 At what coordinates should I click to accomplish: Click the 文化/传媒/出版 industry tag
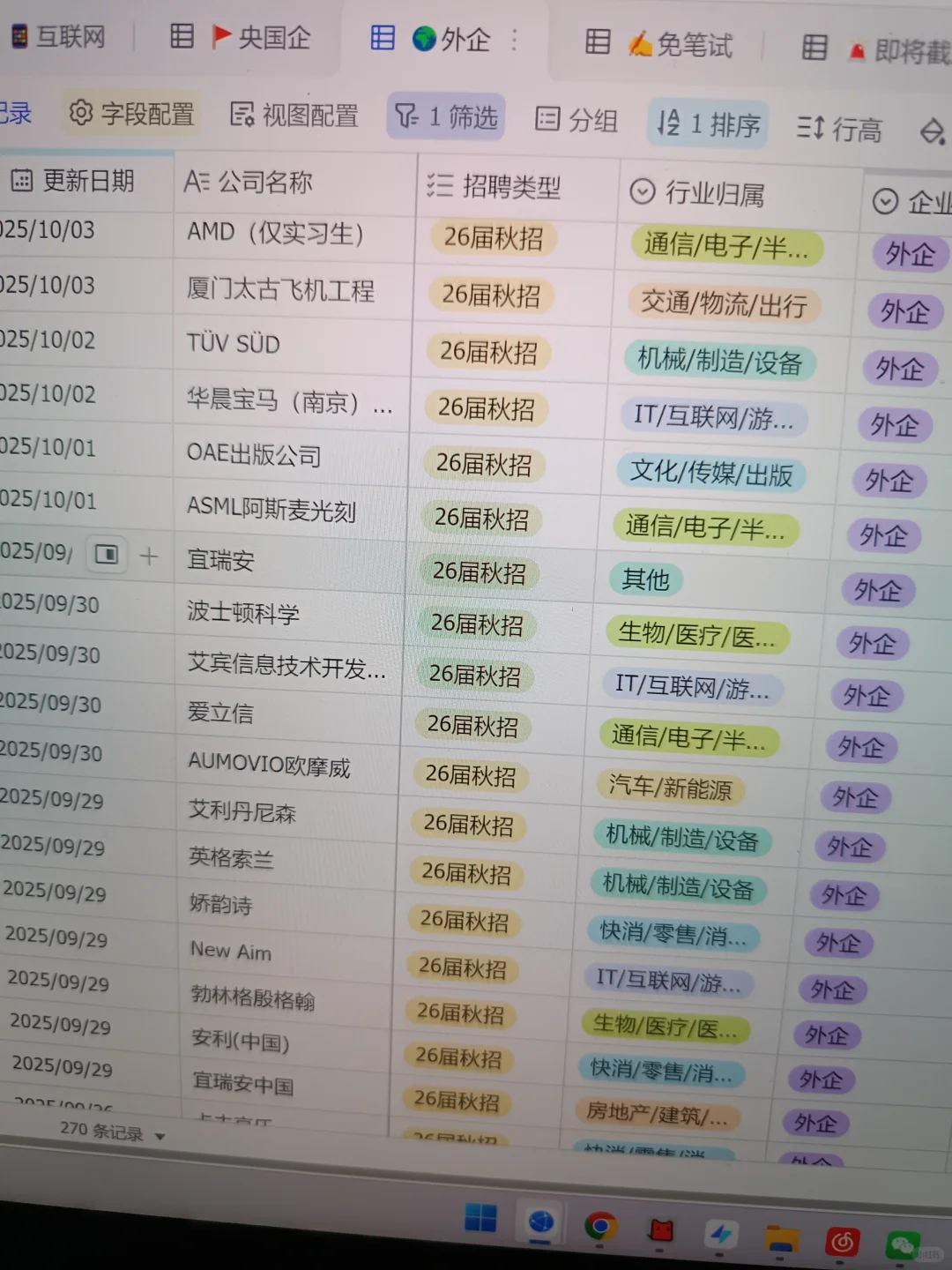[710, 473]
